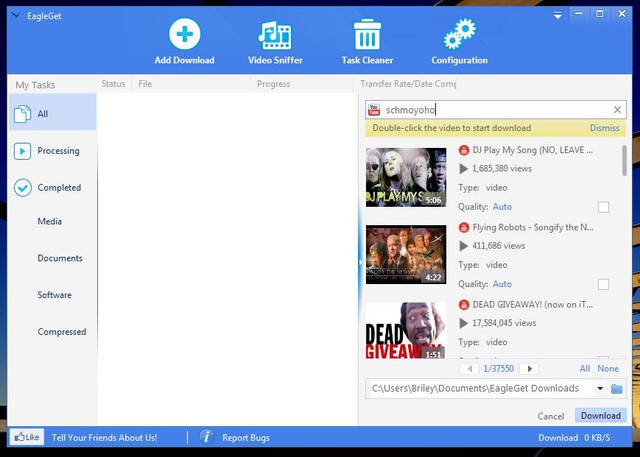Select All videos link

584,368
